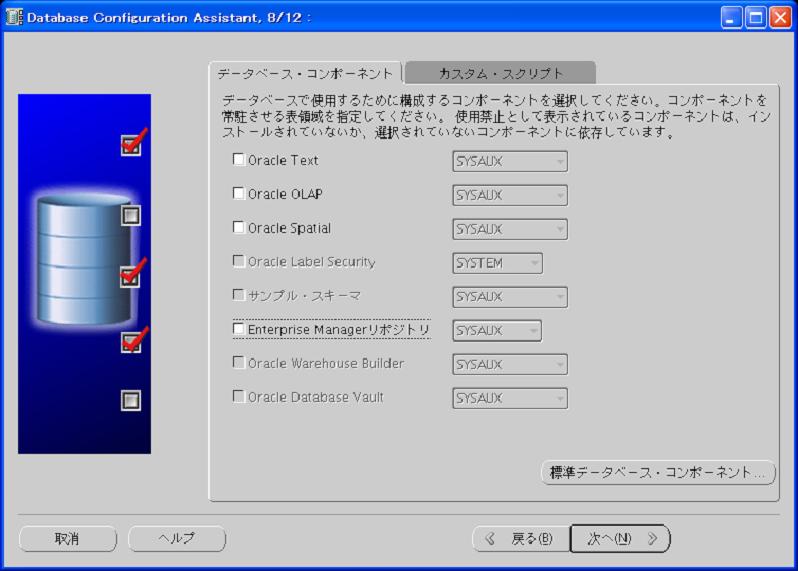Viewport: 798px width, 571px height.
Task: Close the Database Configuration Assistant window
Action: 780,18
